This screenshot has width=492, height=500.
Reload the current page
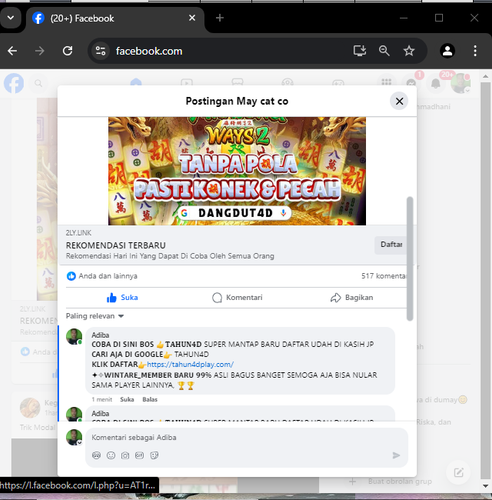tap(68, 51)
